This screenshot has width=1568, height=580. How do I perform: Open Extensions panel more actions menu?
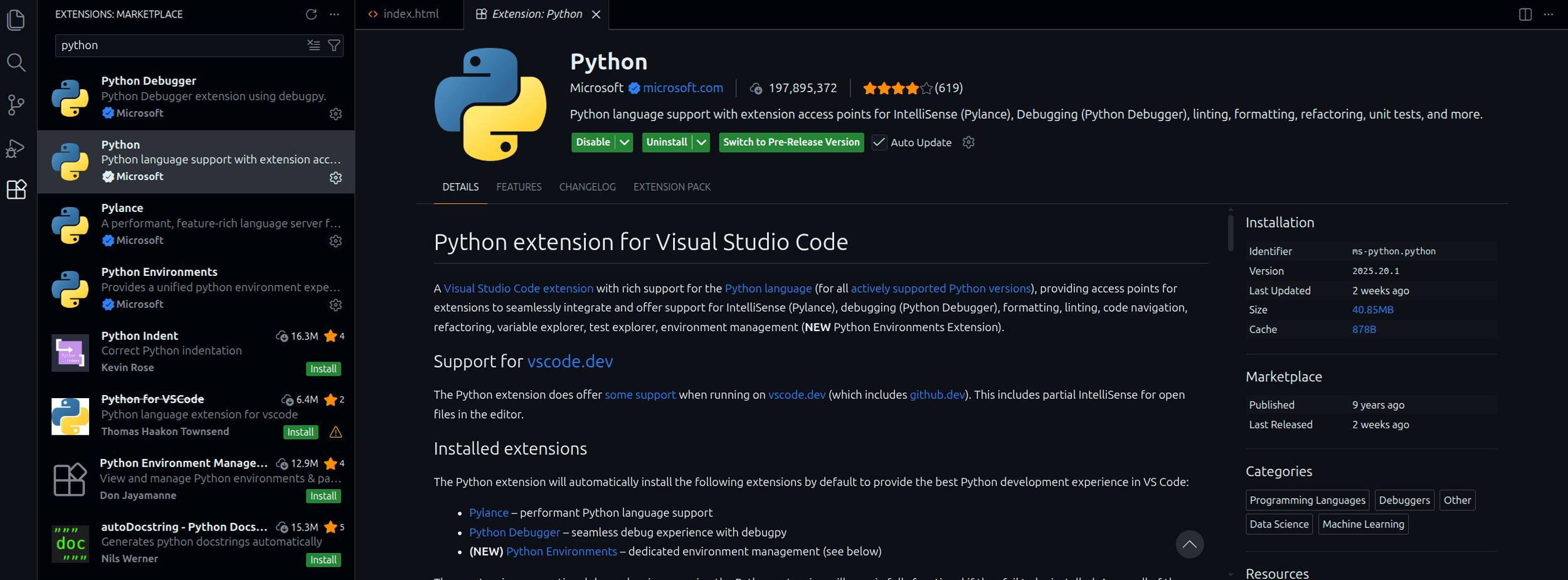[334, 14]
